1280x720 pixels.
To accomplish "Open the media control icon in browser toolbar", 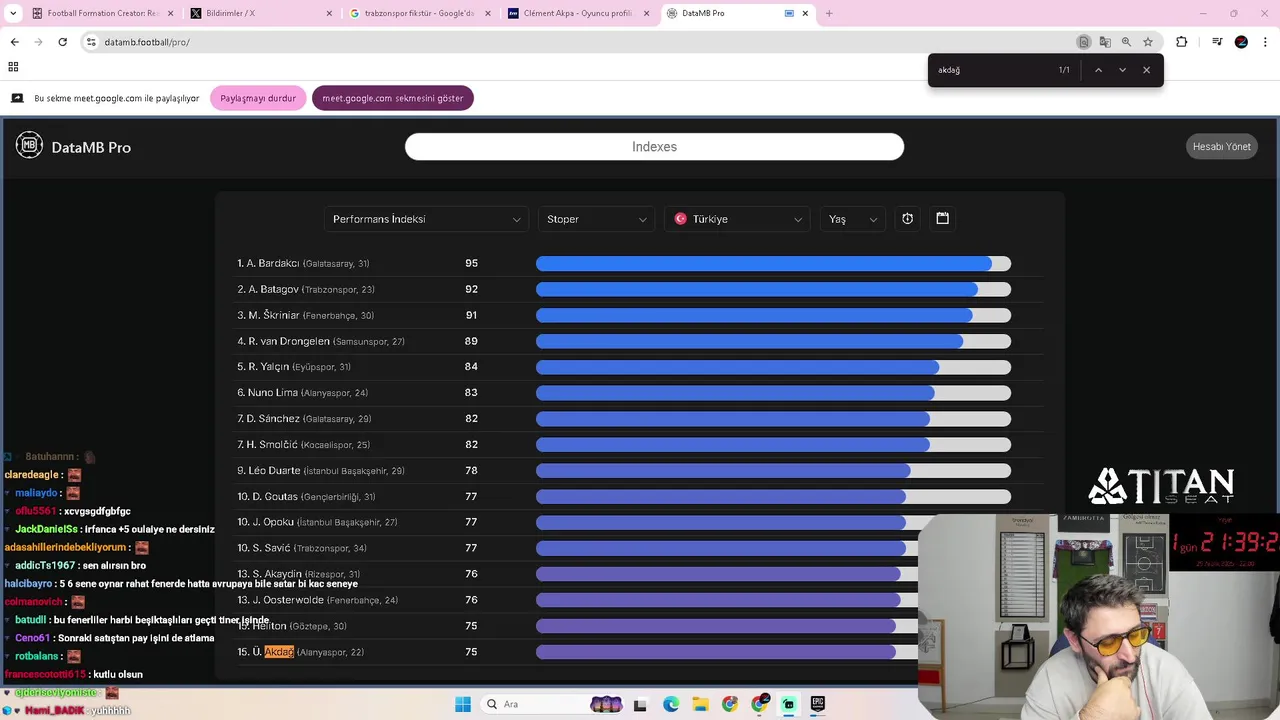I will click(1217, 42).
